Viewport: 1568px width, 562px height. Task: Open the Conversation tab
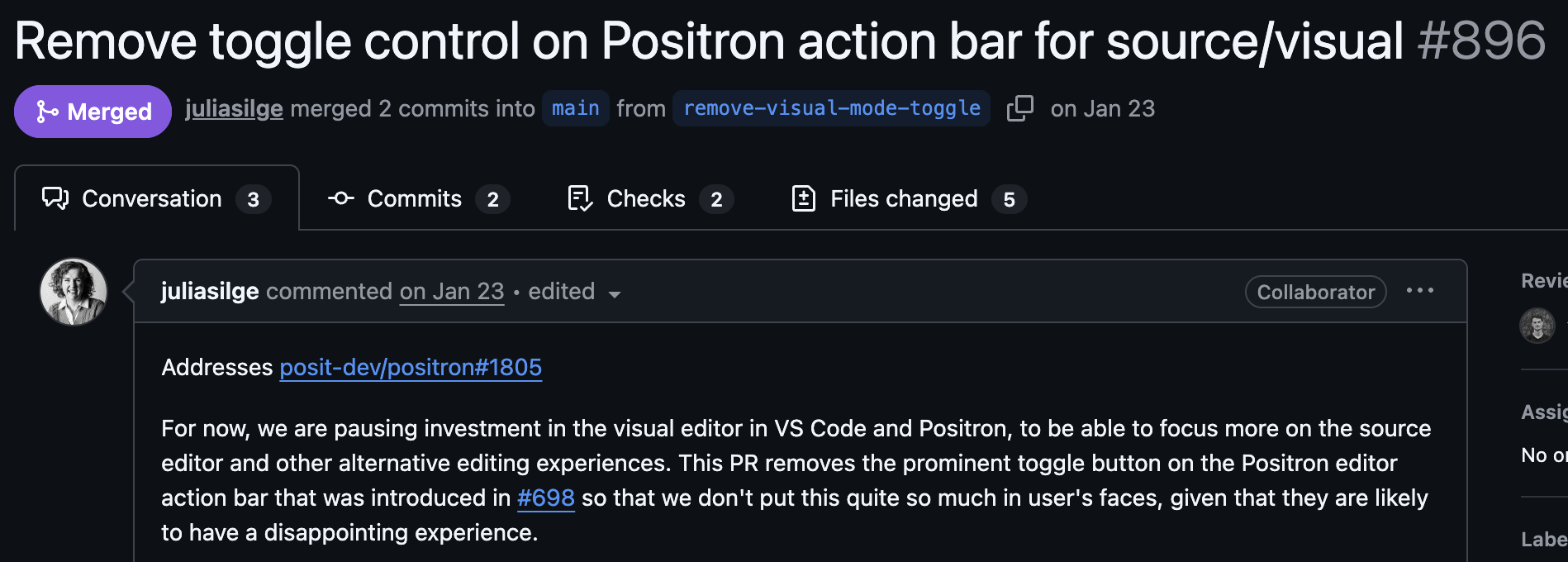(152, 199)
